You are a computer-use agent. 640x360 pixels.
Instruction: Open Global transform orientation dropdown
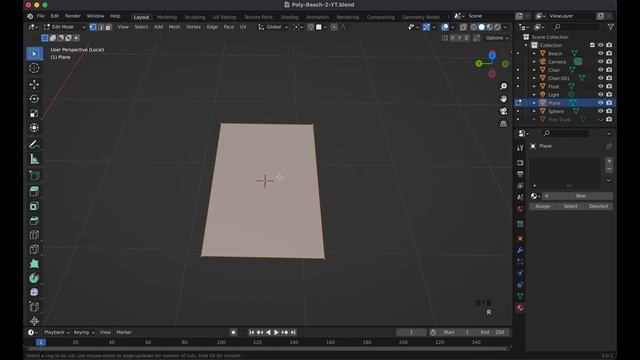273,27
